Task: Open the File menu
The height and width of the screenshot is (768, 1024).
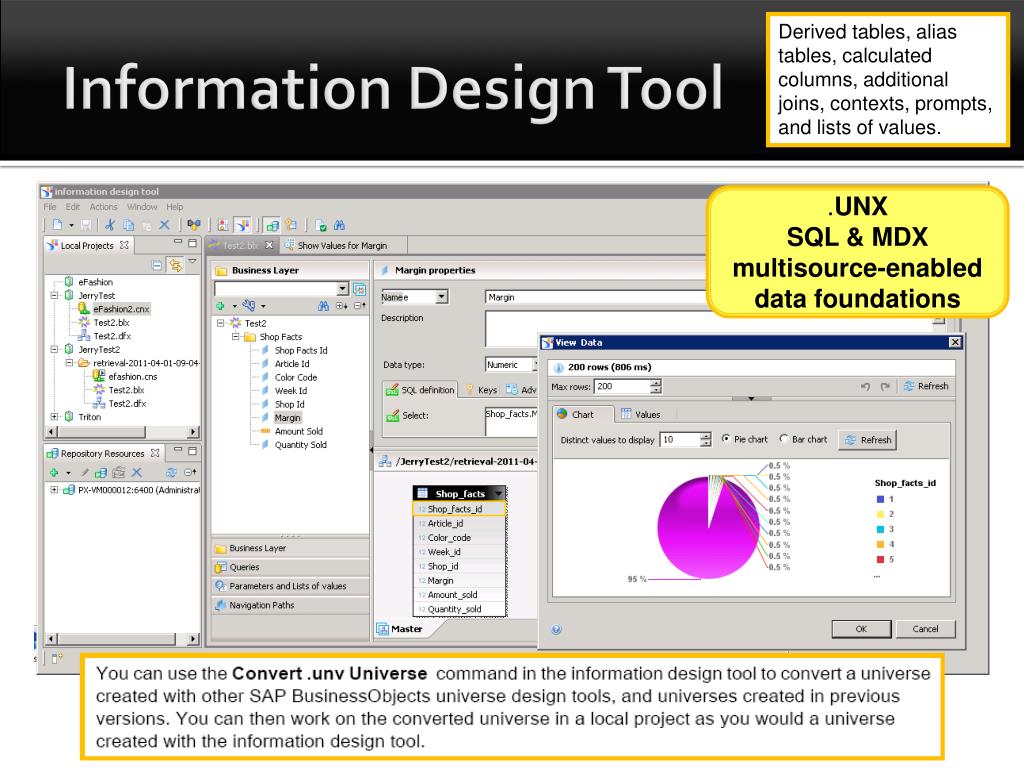Action: pos(50,206)
